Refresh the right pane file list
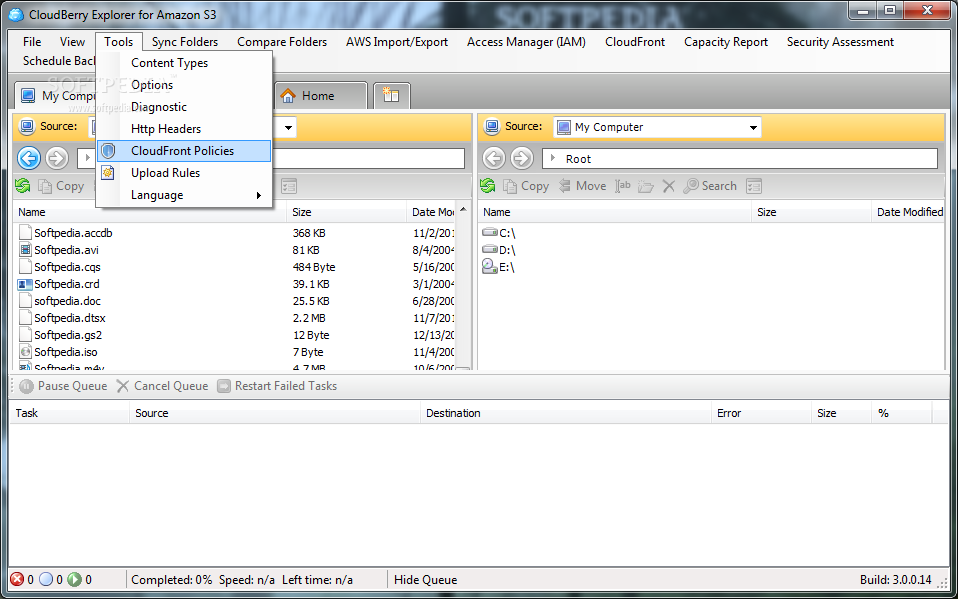958x599 pixels. point(488,186)
